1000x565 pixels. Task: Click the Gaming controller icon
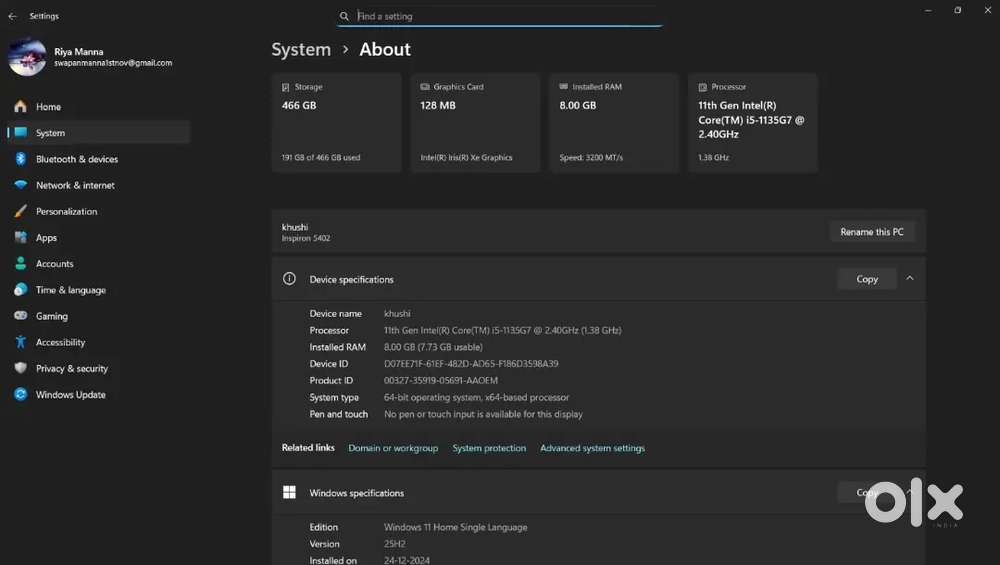pos(20,316)
